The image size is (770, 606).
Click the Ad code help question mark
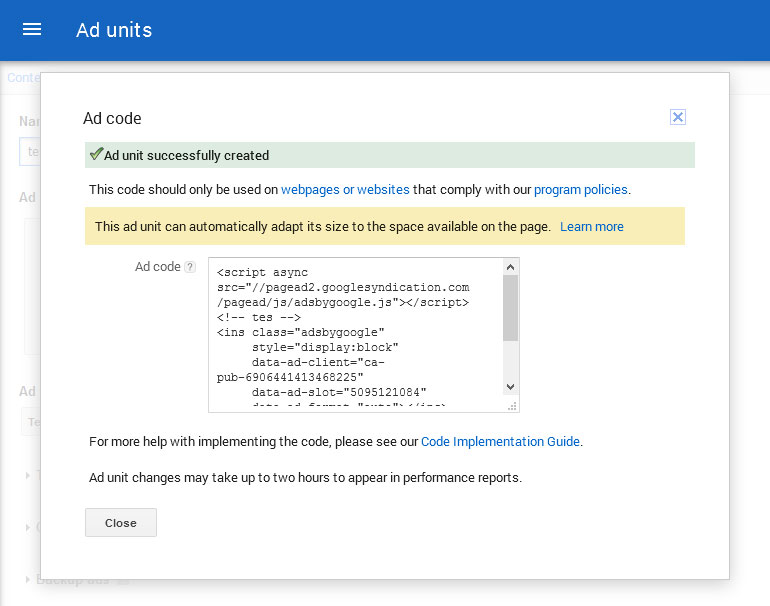click(x=190, y=267)
